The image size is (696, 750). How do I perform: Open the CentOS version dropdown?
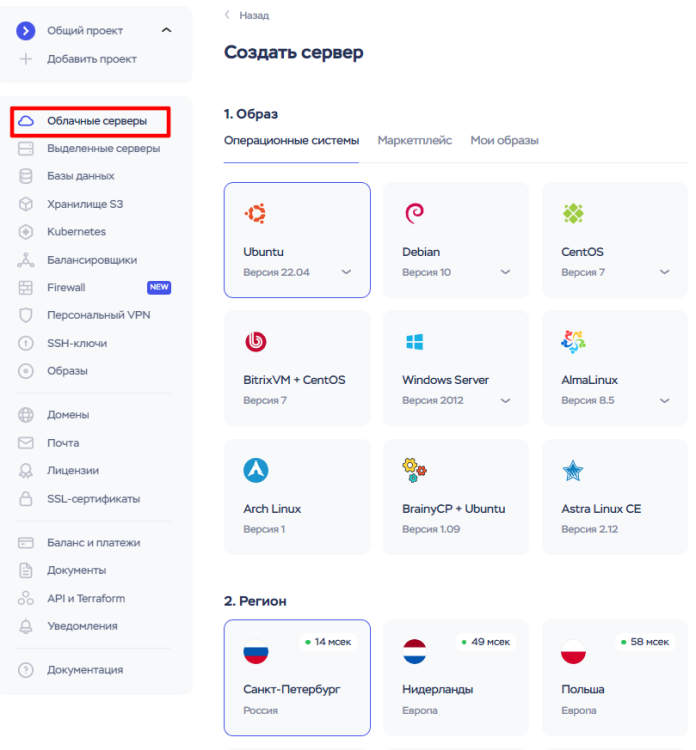pos(665,272)
